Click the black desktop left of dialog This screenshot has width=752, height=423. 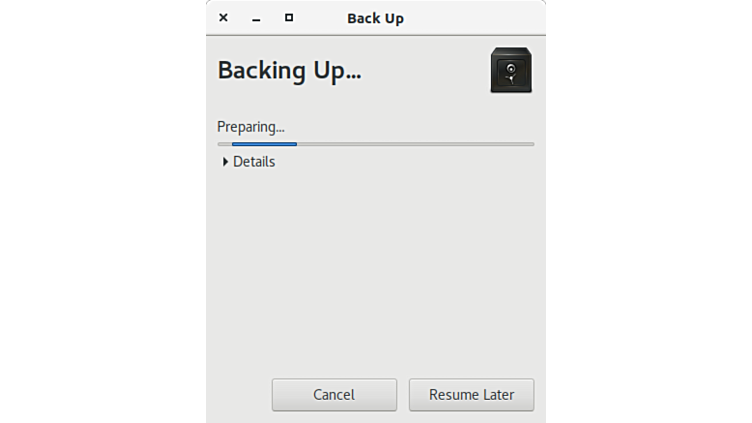coord(100,211)
